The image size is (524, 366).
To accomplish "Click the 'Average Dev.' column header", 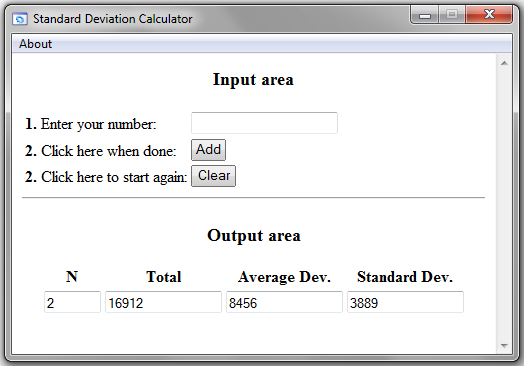I will 284,277.
